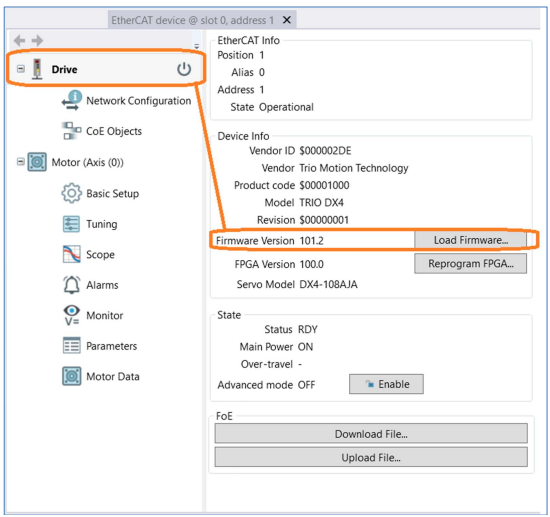550x517 pixels.
Task: Select the Motor axis icon
Action: (x=37, y=162)
